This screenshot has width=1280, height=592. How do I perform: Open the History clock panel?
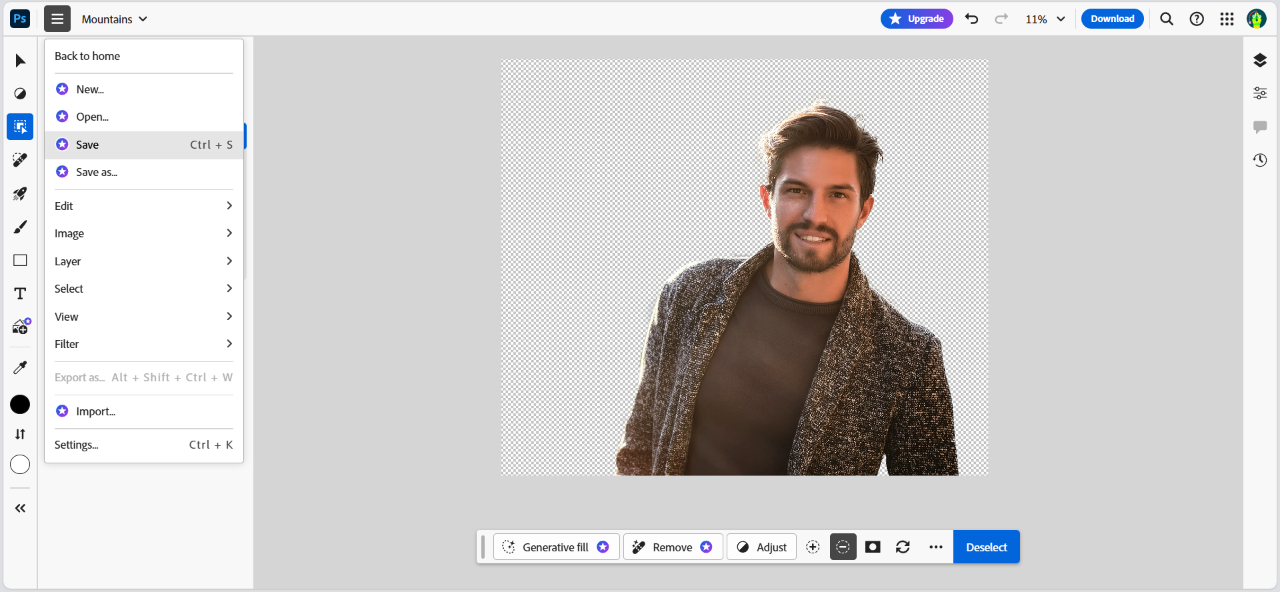click(x=1260, y=160)
